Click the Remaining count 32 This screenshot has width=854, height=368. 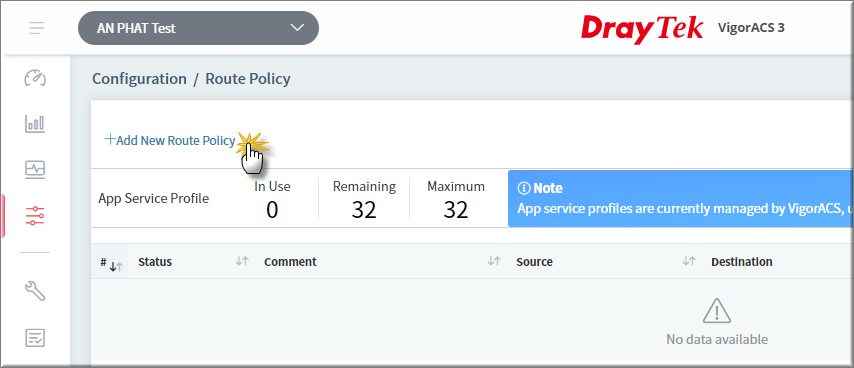pos(364,210)
